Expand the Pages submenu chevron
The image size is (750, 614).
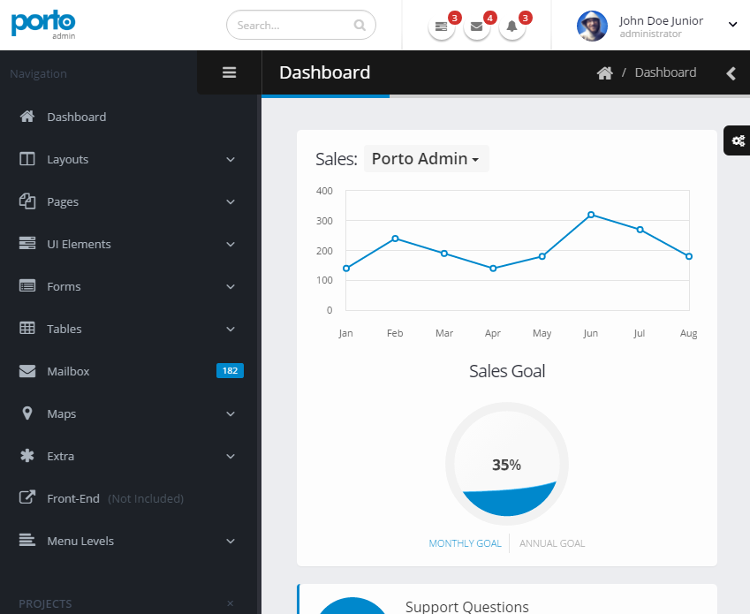coord(231,202)
